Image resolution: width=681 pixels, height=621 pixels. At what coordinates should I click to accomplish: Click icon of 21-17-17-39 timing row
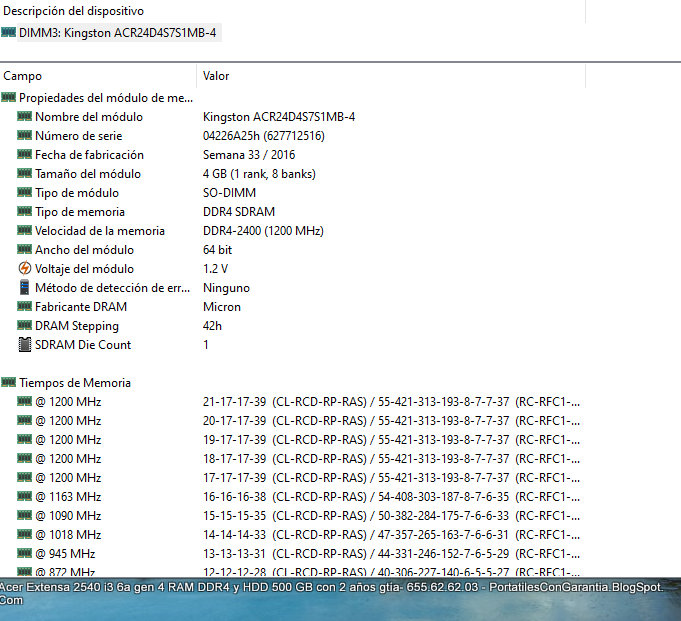point(24,401)
